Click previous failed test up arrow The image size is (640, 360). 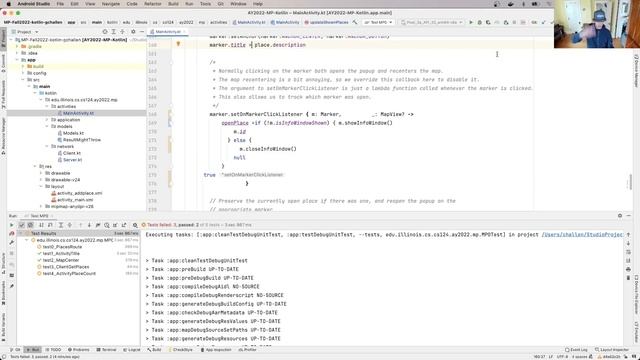80,225
